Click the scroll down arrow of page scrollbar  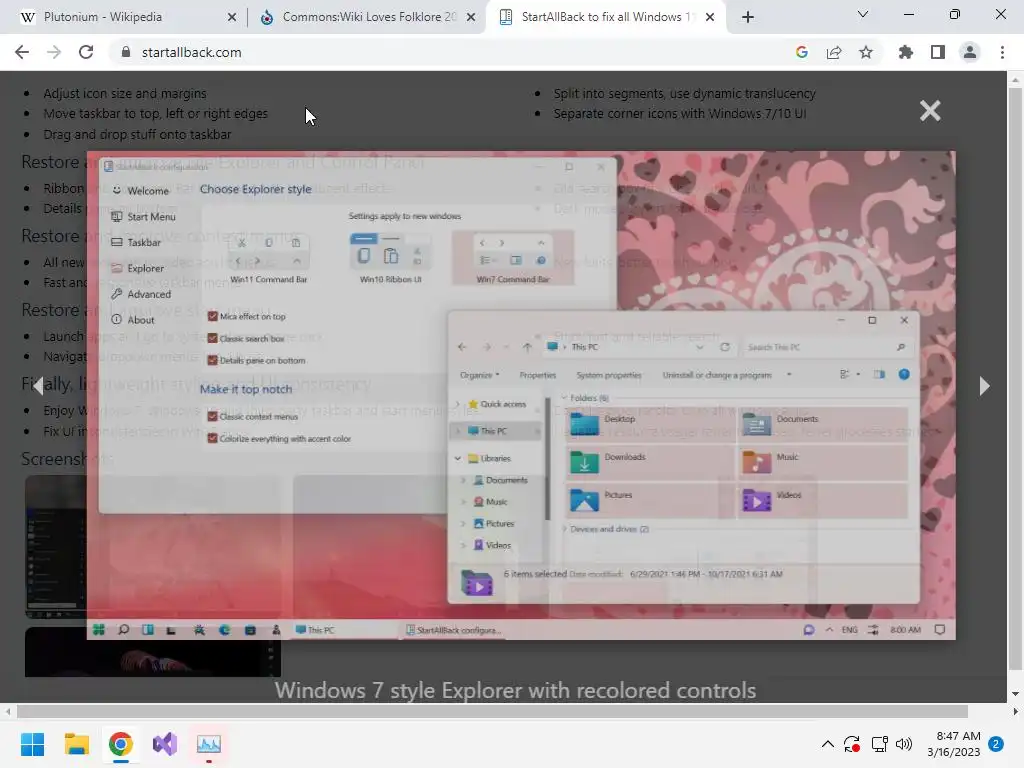point(1015,694)
